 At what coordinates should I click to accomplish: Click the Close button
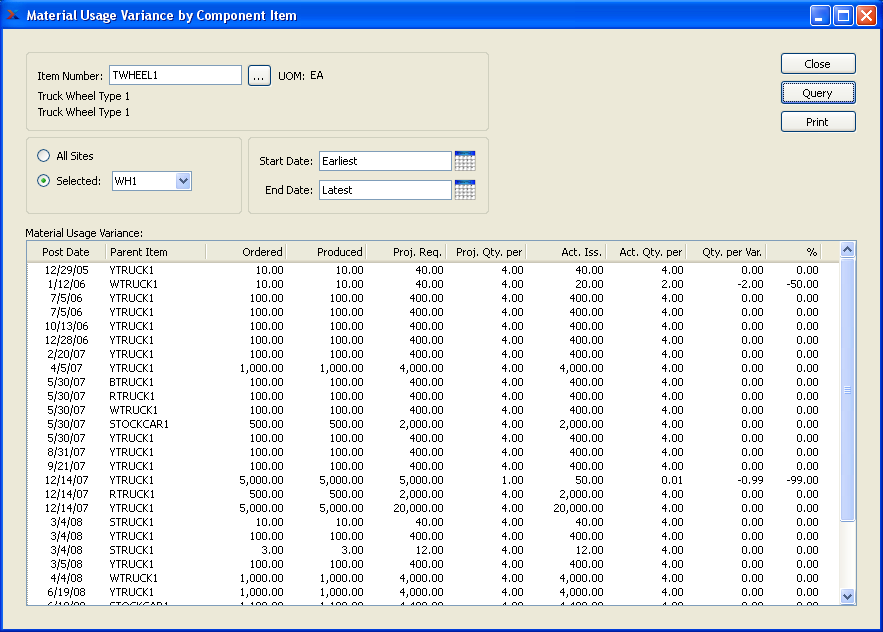click(x=817, y=64)
